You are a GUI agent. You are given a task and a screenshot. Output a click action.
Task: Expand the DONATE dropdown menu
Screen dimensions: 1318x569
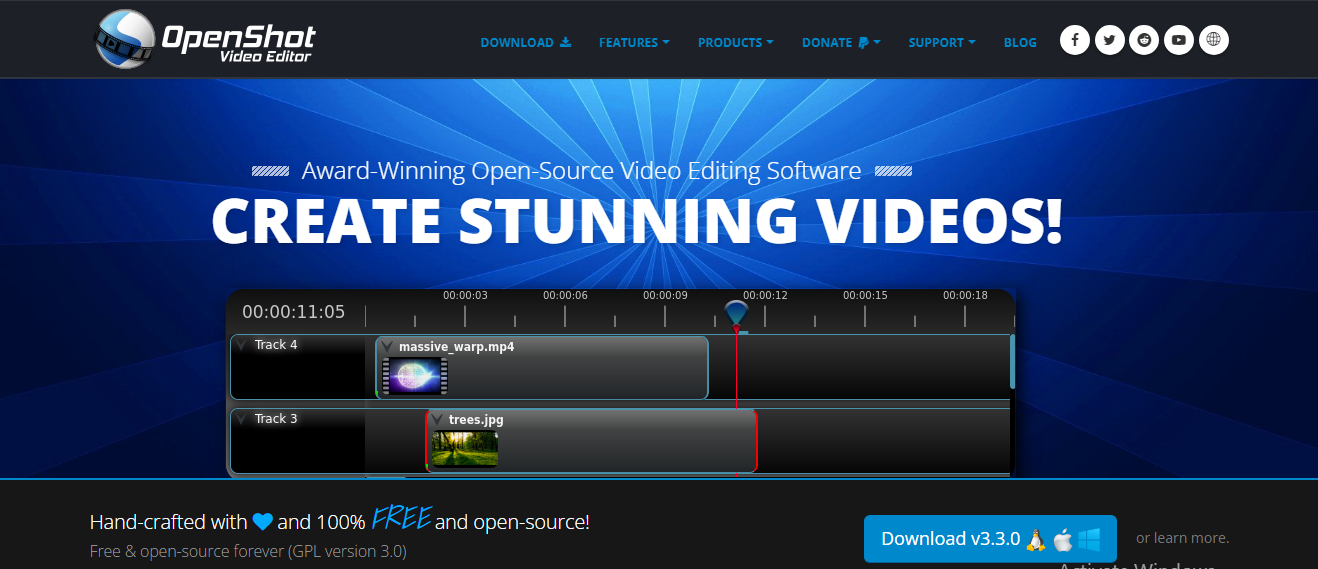coord(841,43)
